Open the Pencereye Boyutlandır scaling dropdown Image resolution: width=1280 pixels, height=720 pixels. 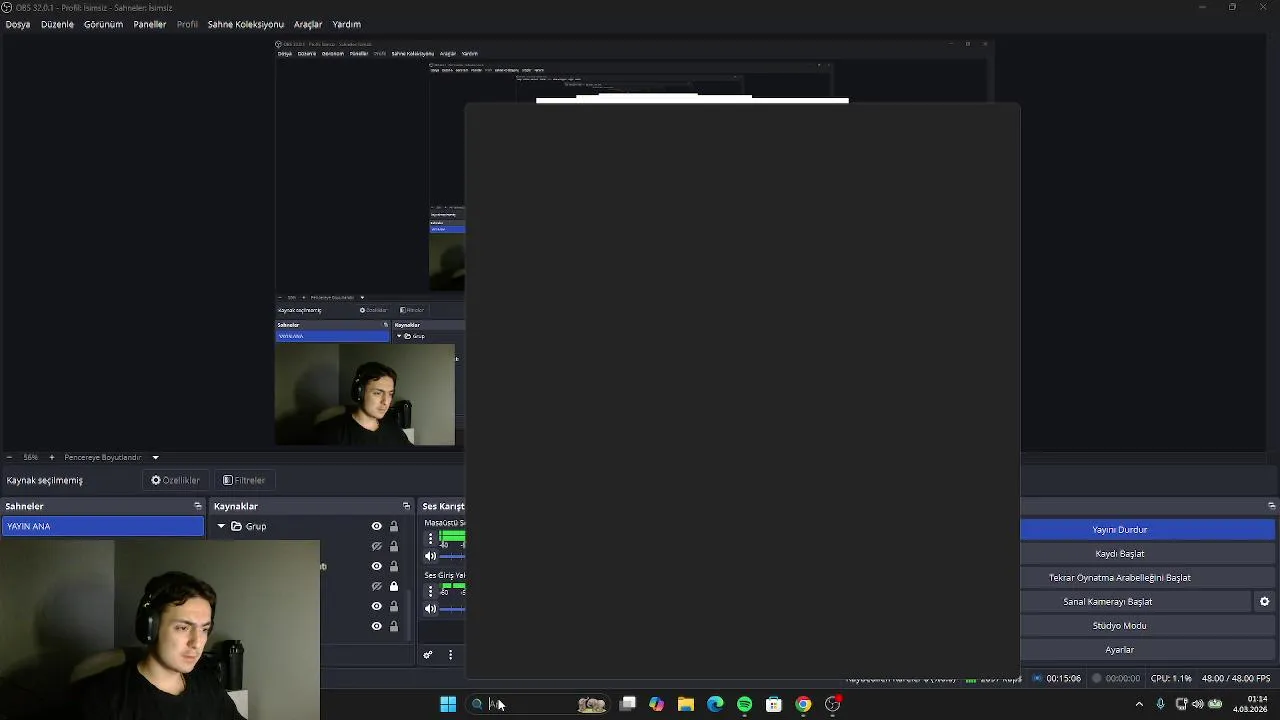tap(155, 457)
